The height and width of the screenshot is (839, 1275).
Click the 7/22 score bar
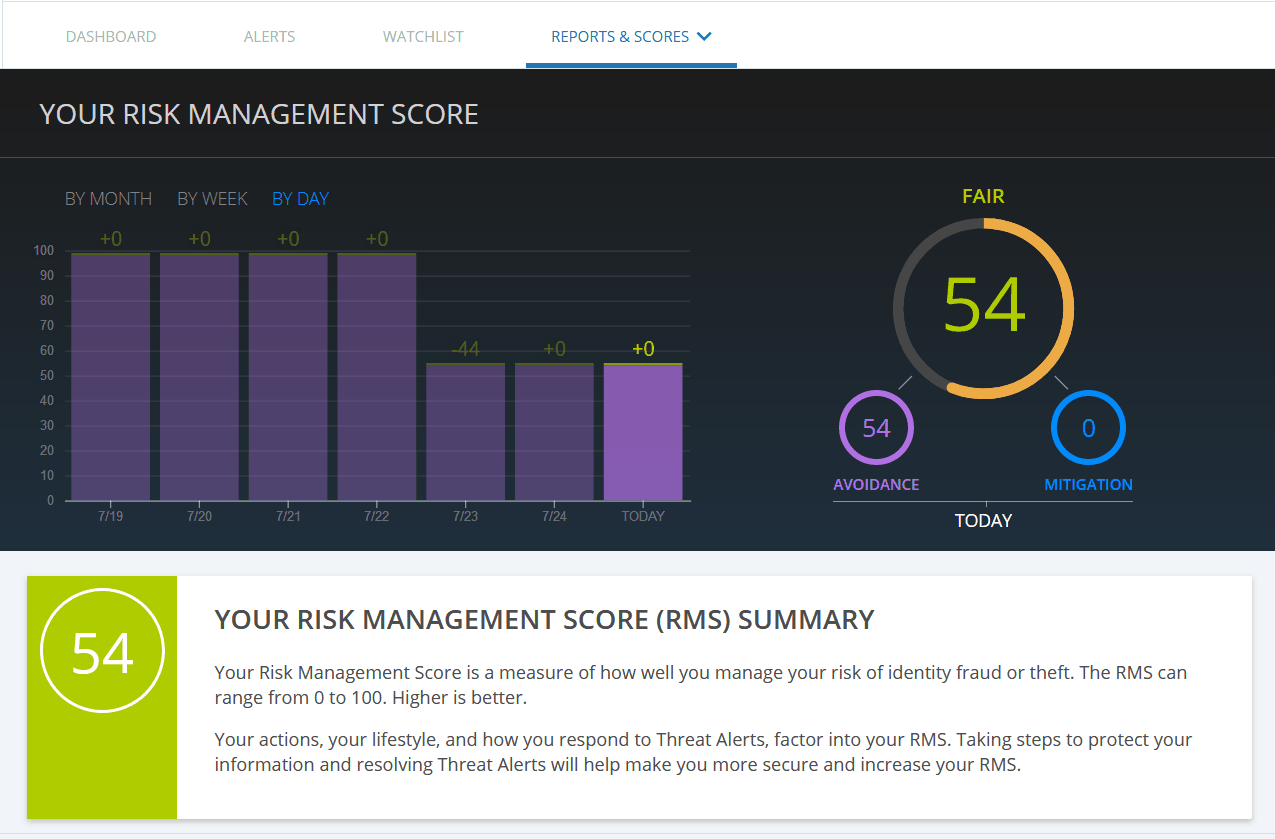coord(377,376)
